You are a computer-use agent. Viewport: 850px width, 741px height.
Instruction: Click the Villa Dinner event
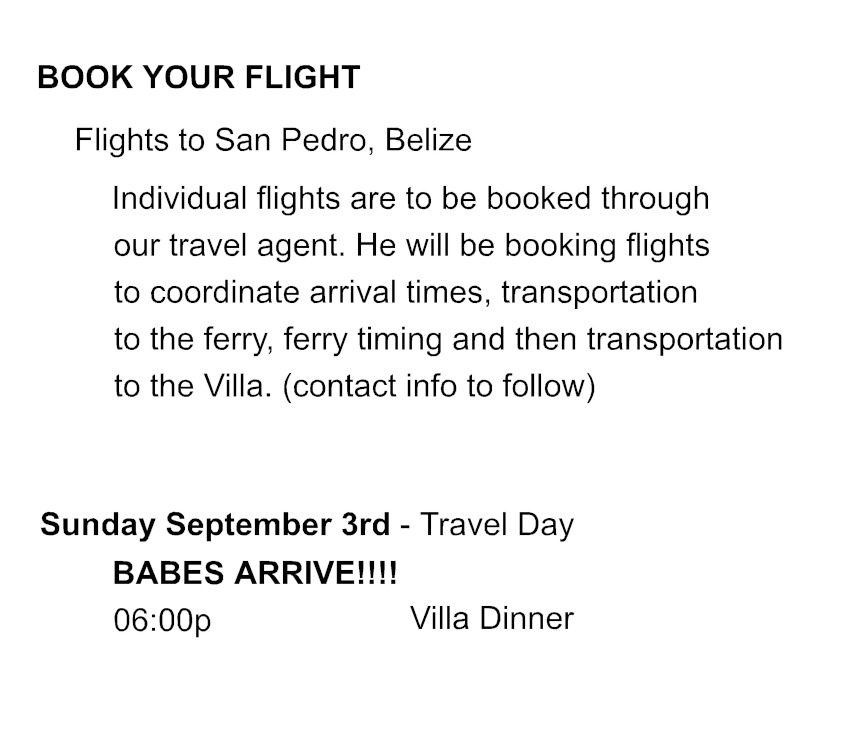492,618
